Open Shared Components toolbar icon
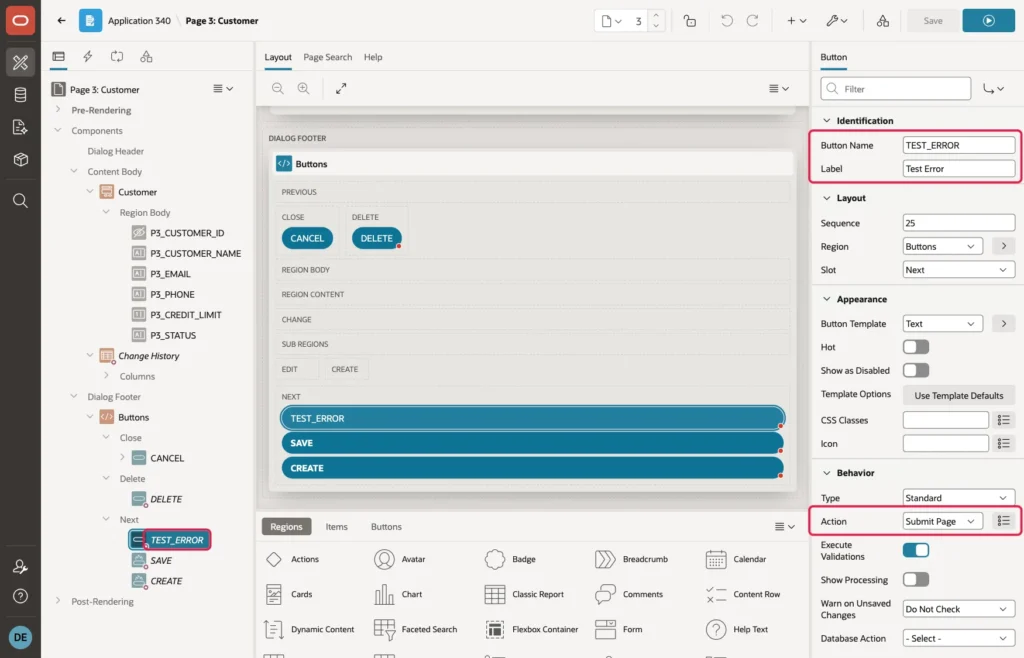1024x658 pixels. click(x=882, y=21)
